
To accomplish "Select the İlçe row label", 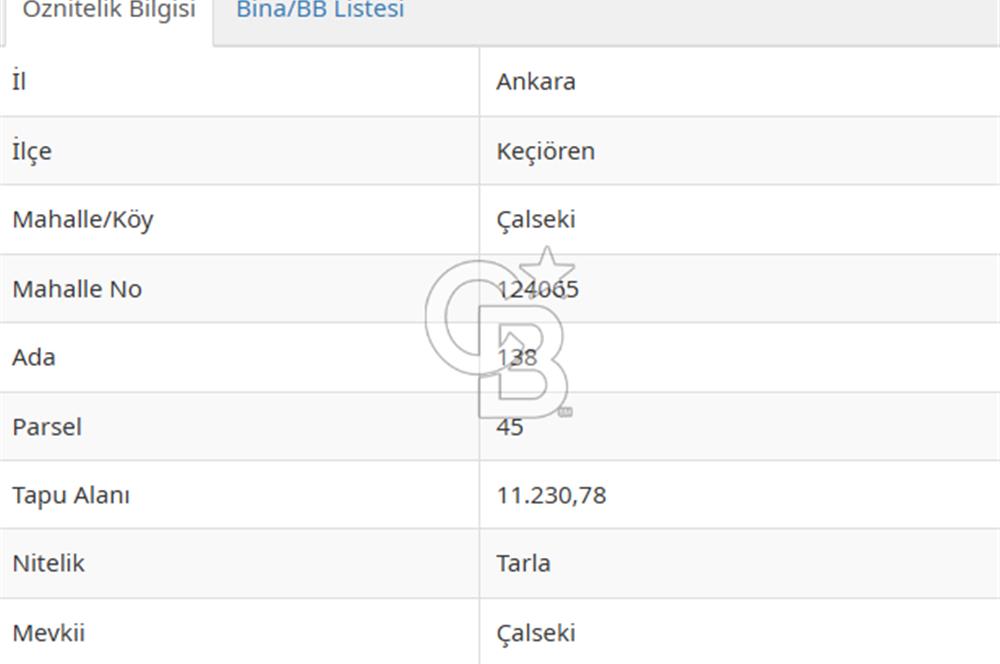I will (32, 151).
